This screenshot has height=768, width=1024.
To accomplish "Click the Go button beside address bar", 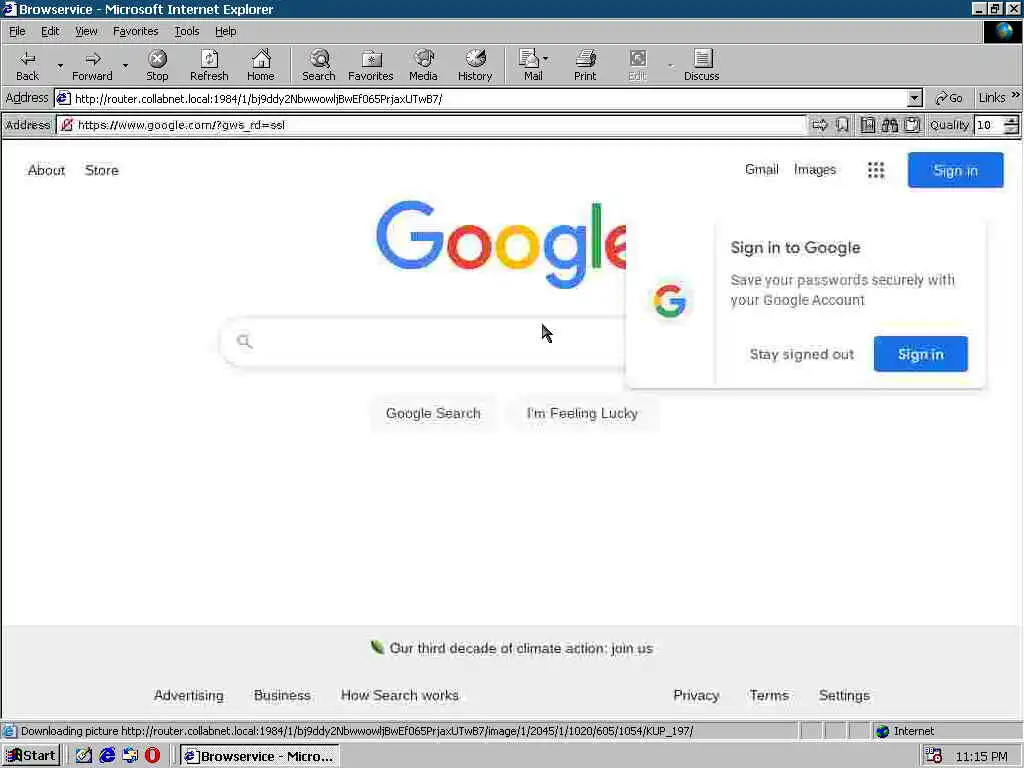I will [x=949, y=98].
